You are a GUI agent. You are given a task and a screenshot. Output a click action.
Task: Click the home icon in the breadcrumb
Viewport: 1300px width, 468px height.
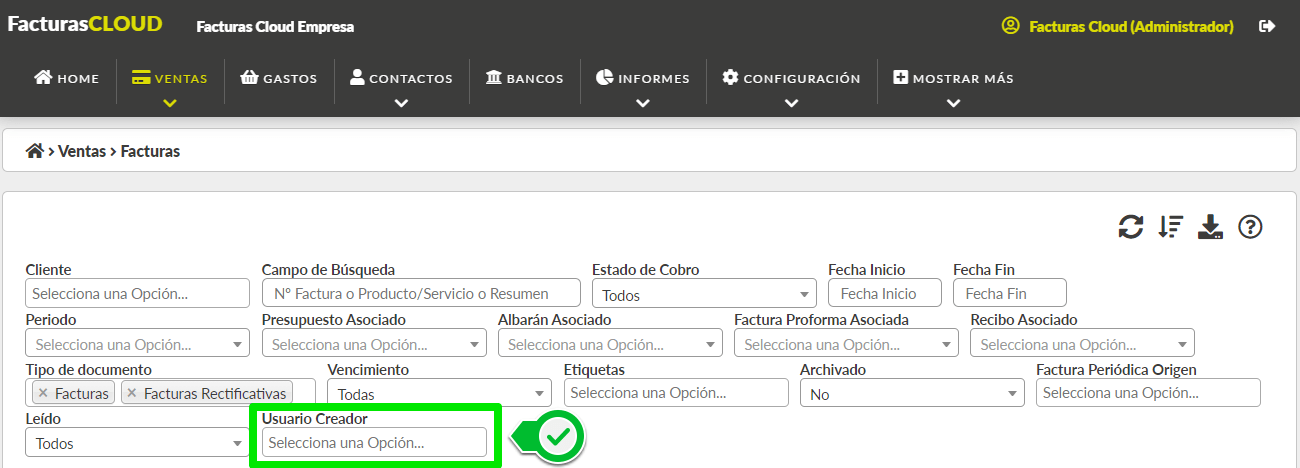35,151
